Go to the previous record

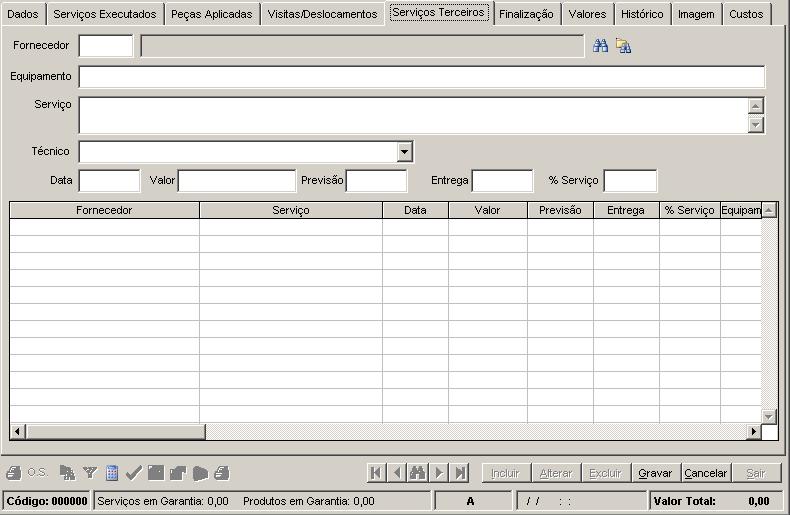point(397,473)
